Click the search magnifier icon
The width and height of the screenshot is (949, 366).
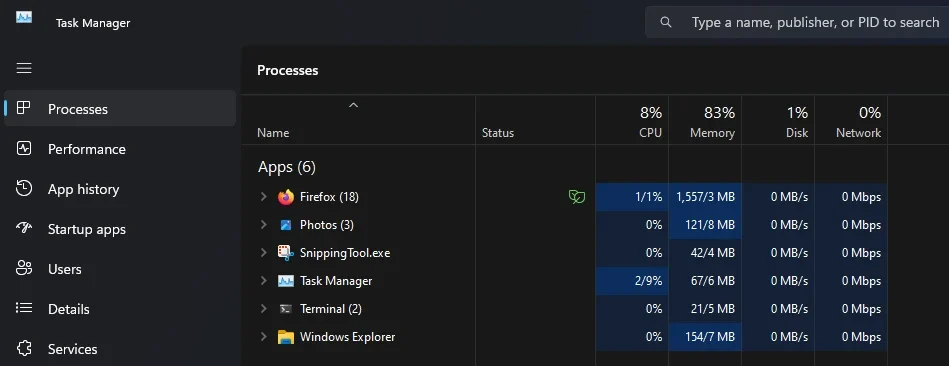click(666, 22)
